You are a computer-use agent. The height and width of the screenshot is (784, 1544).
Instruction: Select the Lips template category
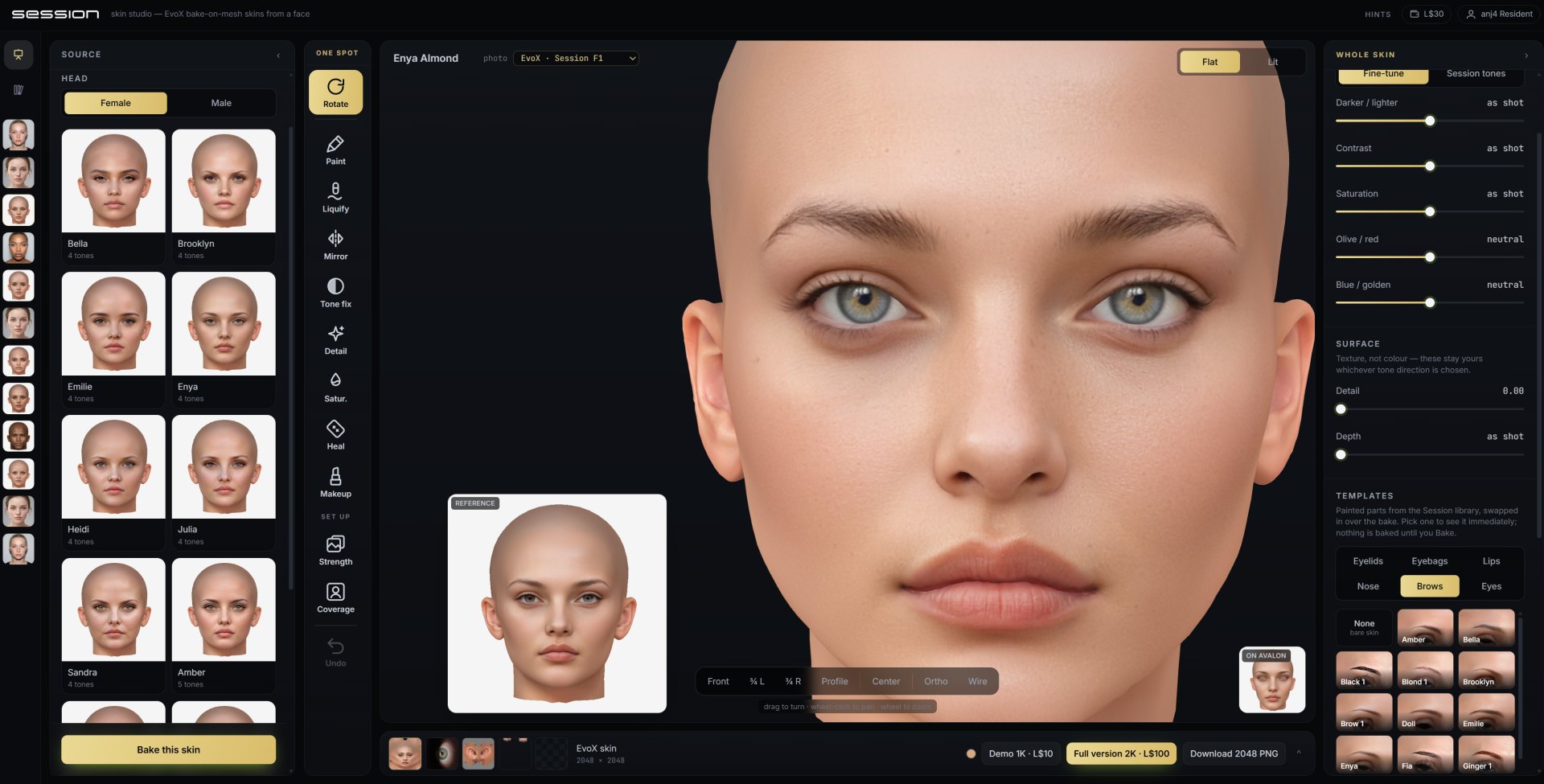1491,561
